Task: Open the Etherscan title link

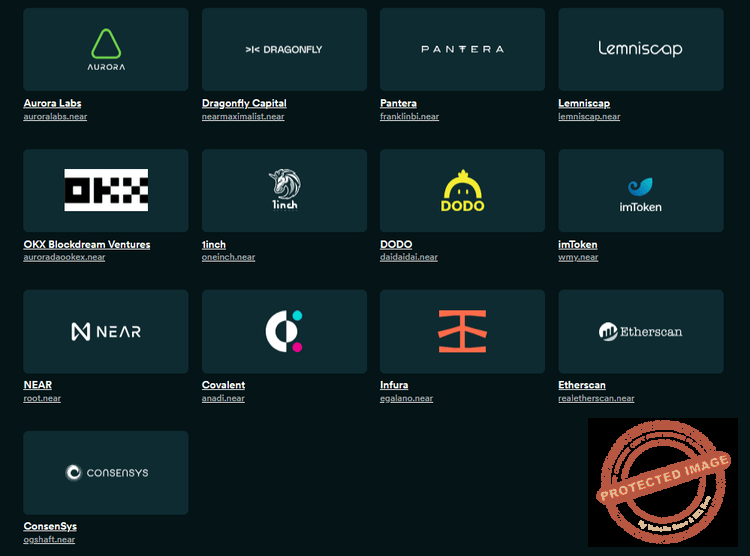Action: (582, 385)
